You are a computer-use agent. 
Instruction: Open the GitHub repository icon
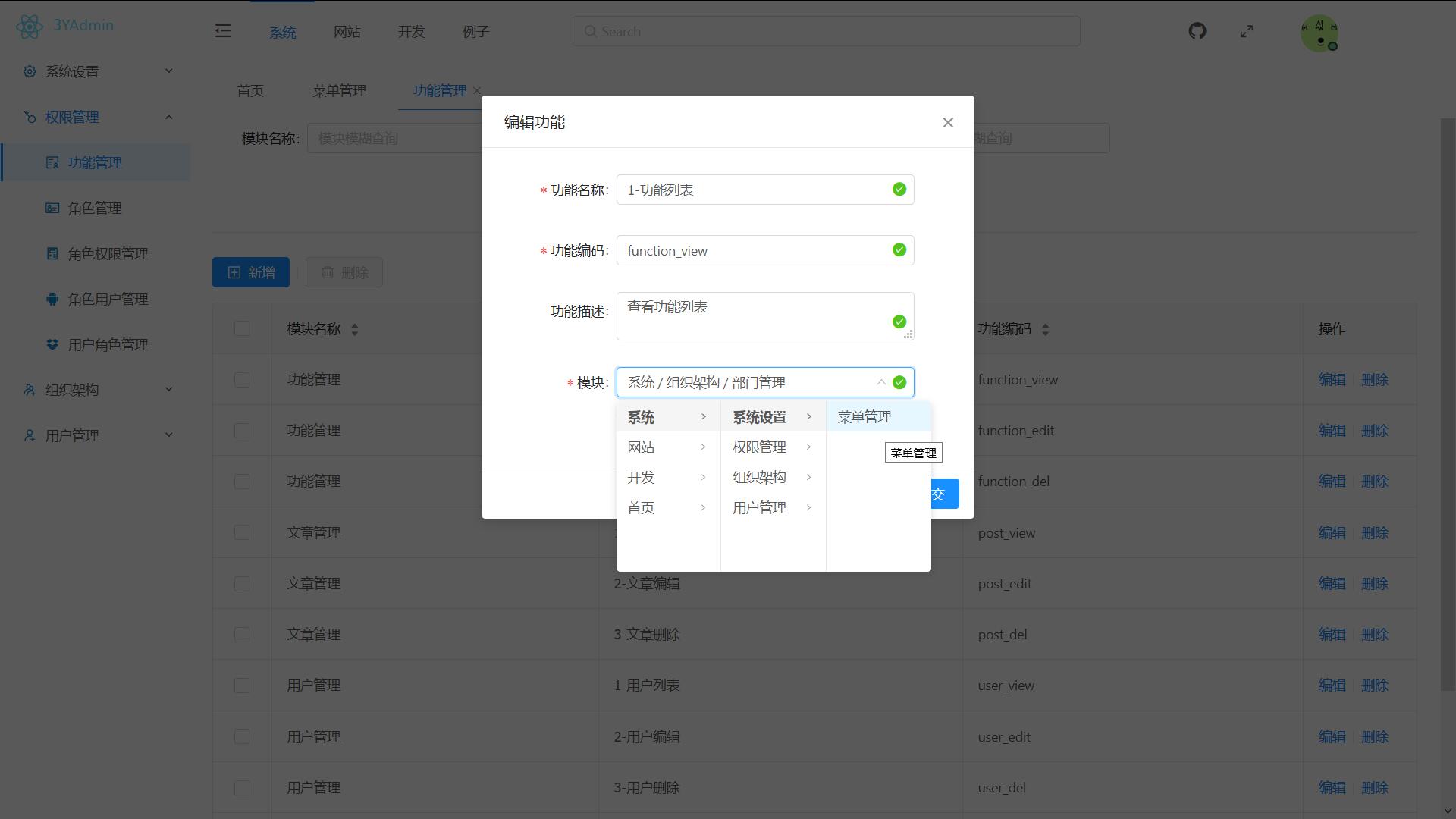1197,31
